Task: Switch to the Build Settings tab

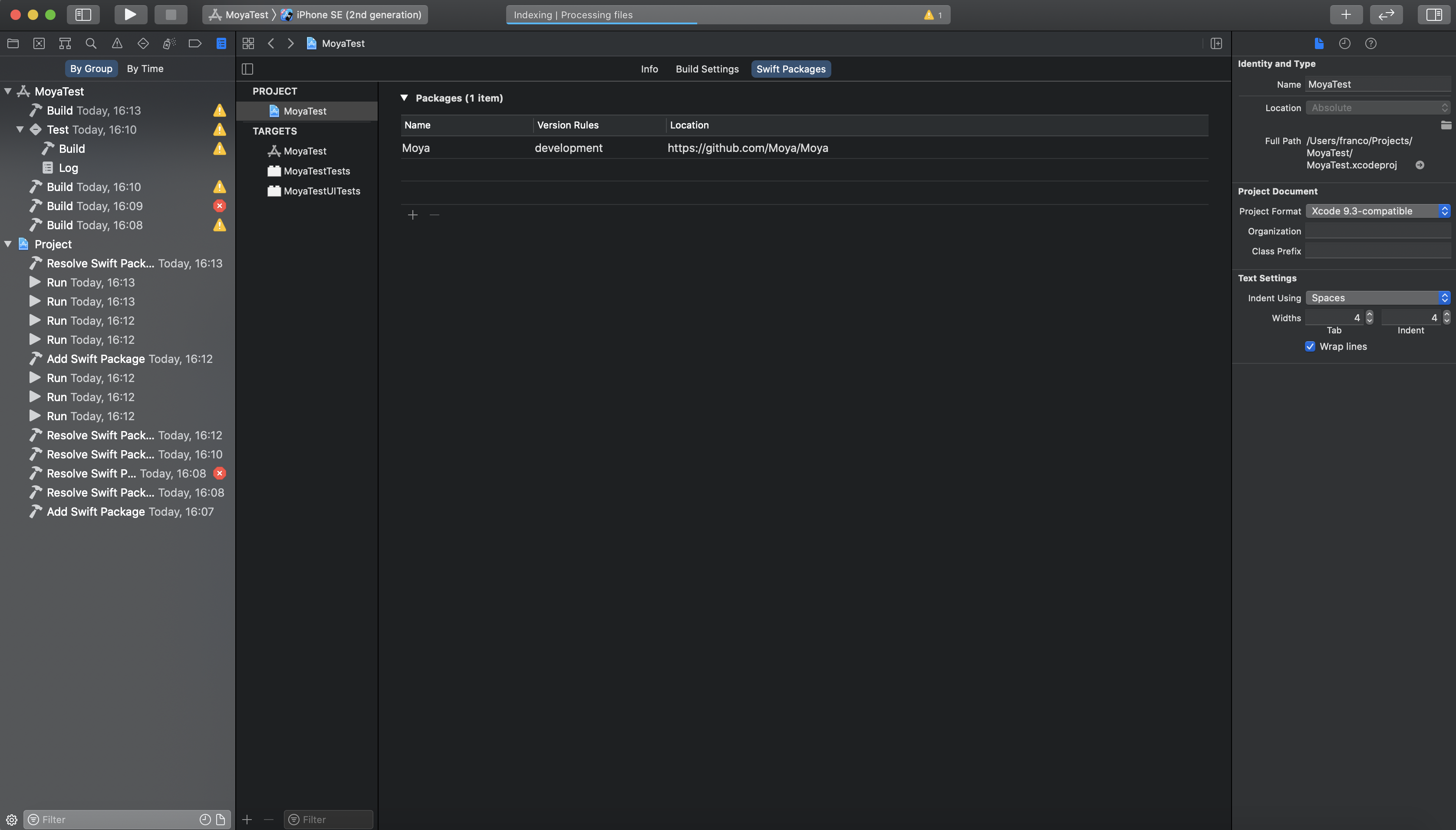Action: [x=707, y=69]
